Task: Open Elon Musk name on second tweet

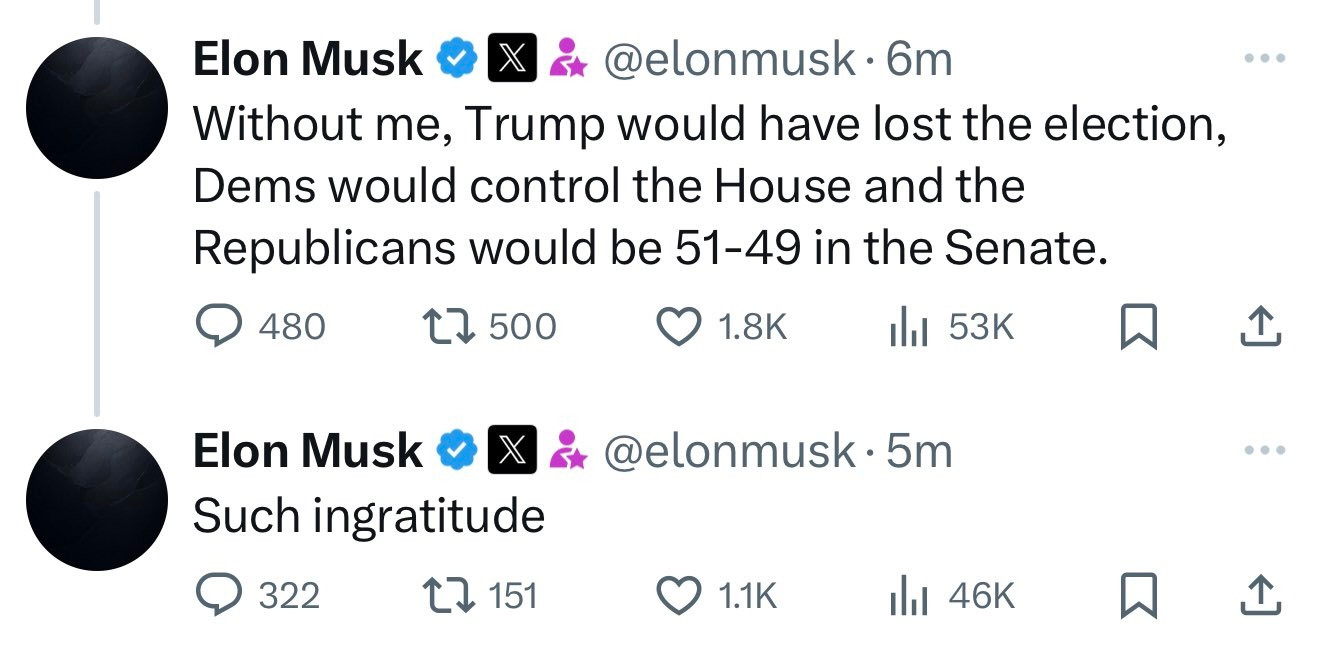Action: (x=307, y=451)
